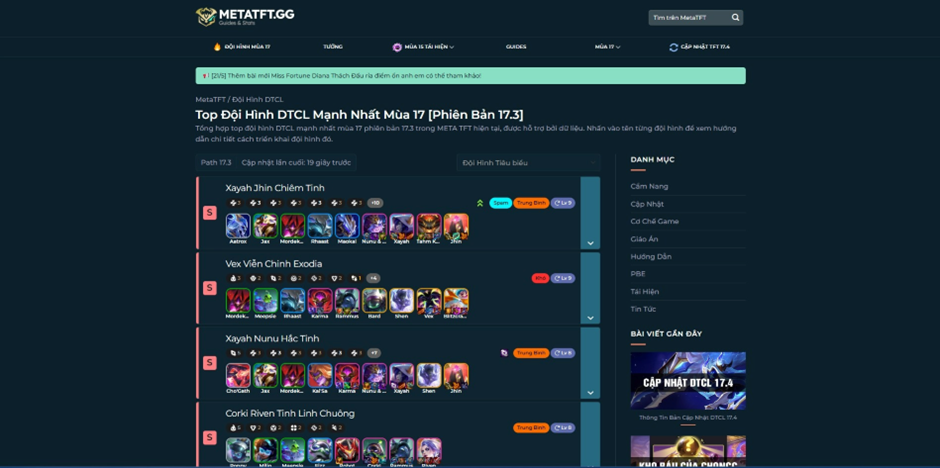Click Aatrox icon in Xayah Jhin Chiêm Tinh
Screen dimensions: 940x468
pyautogui.click(x=238, y=226)
